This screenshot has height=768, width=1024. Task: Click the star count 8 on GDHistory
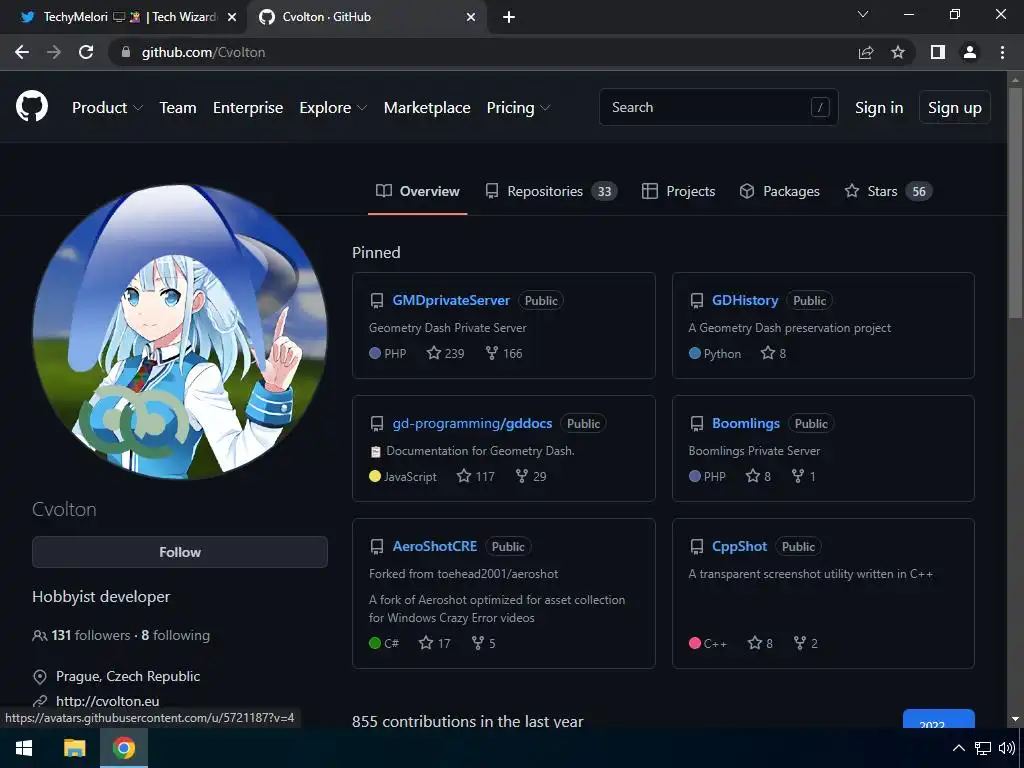pos(773,353)
